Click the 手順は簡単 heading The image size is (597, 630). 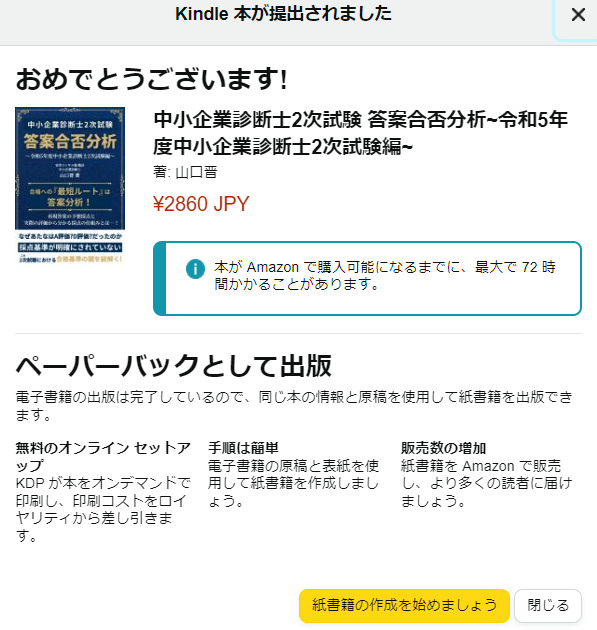pyautogui.click(x=243, y=448)
